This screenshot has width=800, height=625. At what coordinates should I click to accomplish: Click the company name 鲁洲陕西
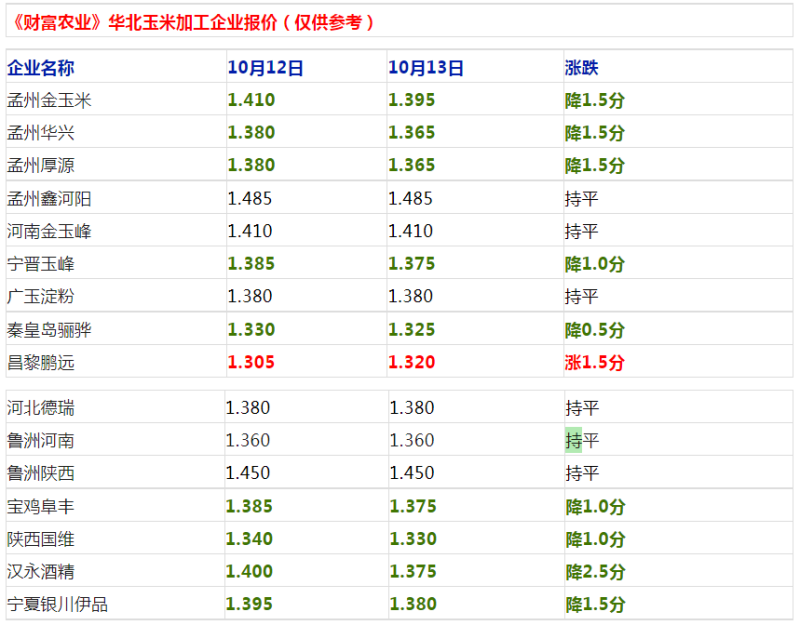tap(41, 473)
